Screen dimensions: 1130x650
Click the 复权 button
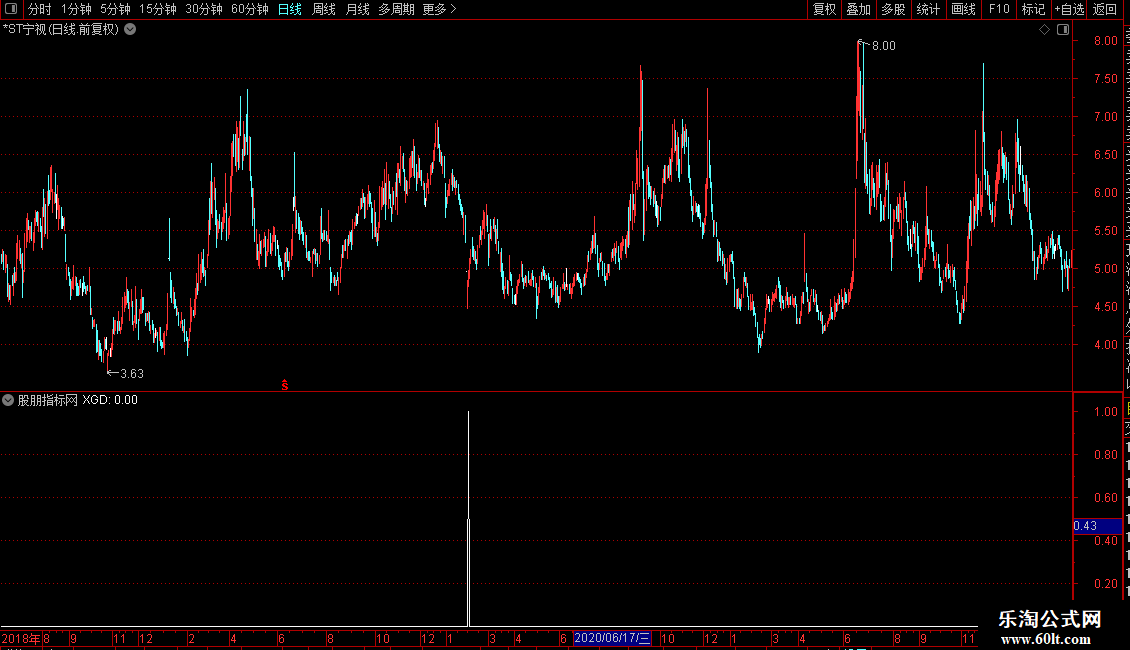tap(824, 9)
